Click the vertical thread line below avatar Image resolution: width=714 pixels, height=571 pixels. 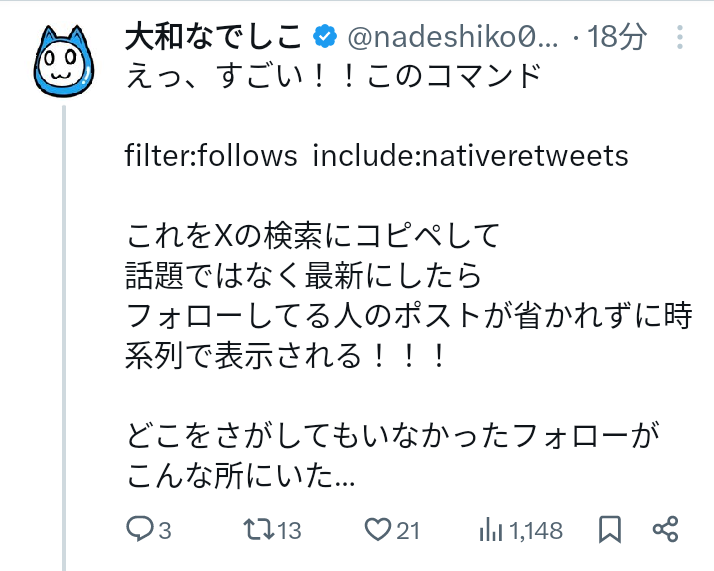66,330
